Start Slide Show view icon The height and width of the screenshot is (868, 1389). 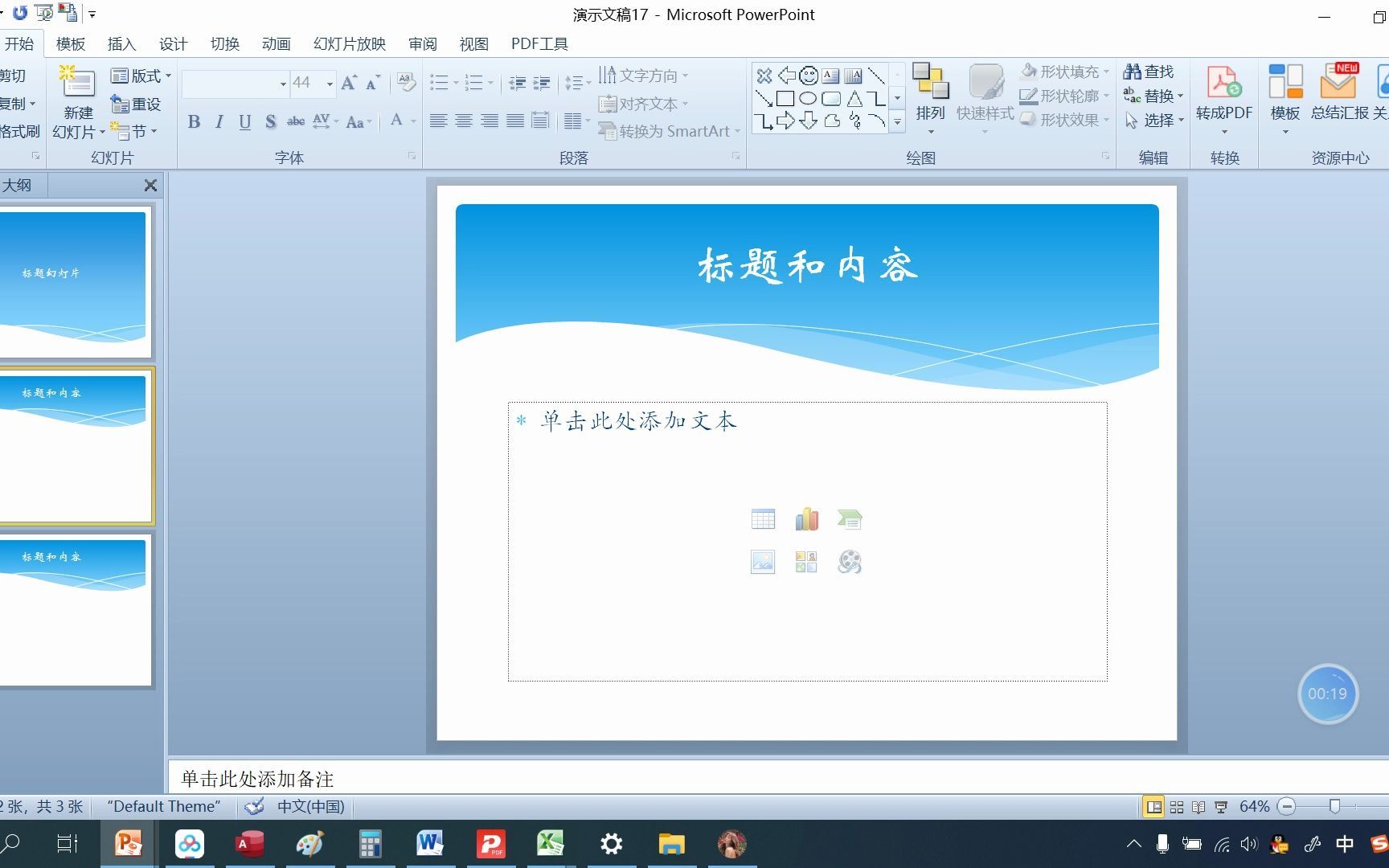click(x=1221, y=806)
